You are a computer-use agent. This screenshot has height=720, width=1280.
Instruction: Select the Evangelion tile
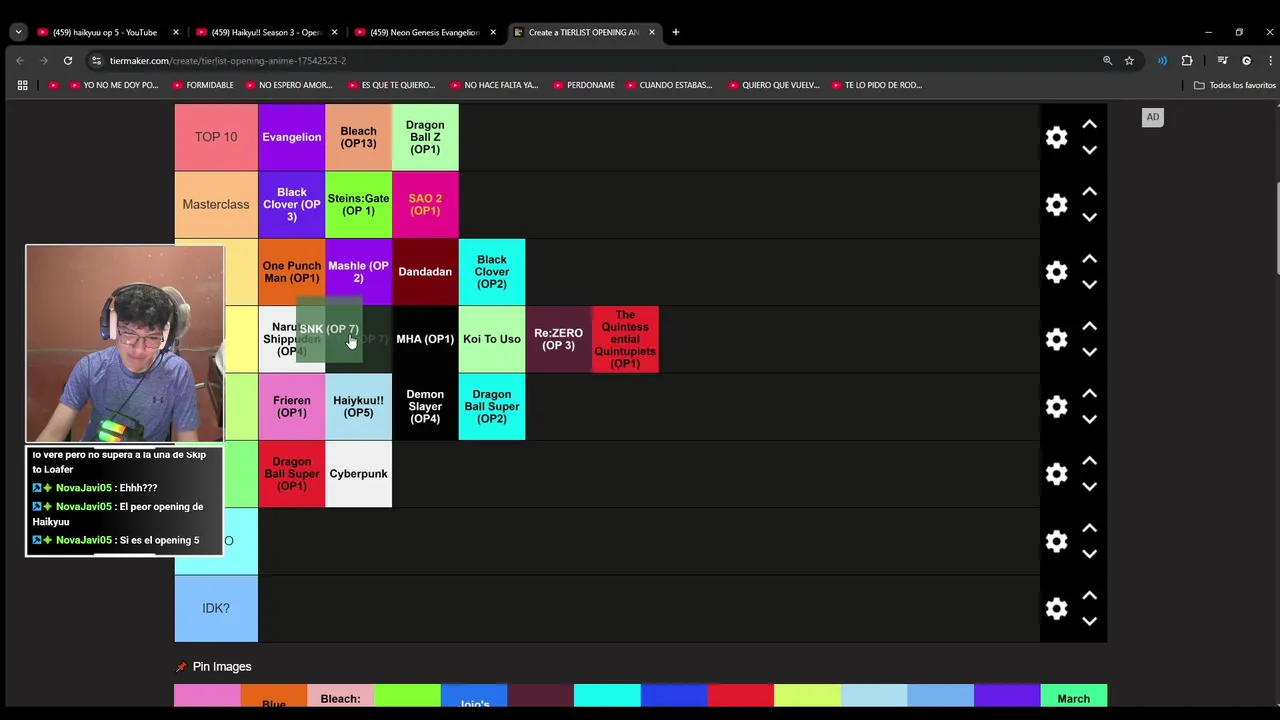[292, 137]
